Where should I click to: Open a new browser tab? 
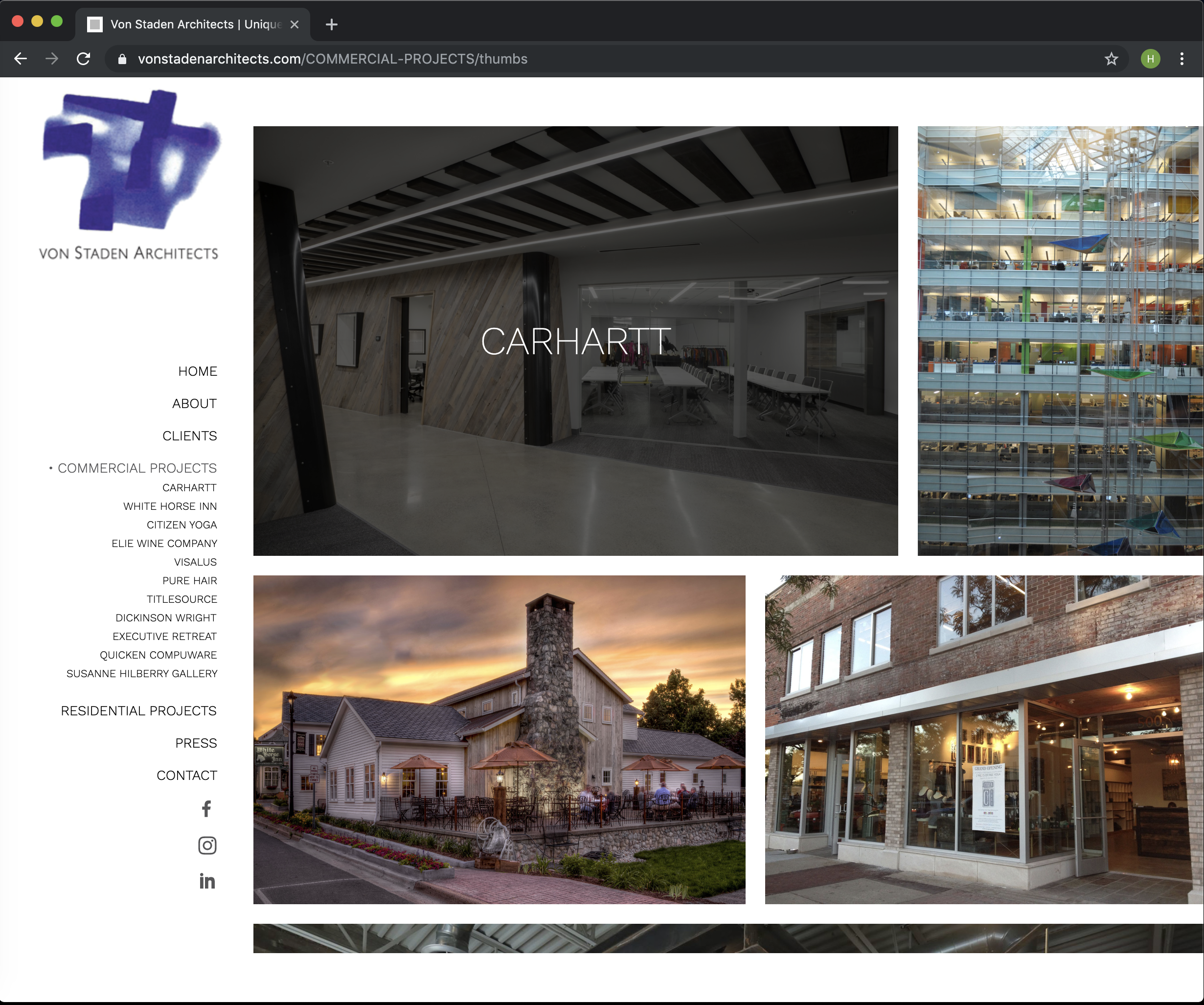[x=331, y=24]
